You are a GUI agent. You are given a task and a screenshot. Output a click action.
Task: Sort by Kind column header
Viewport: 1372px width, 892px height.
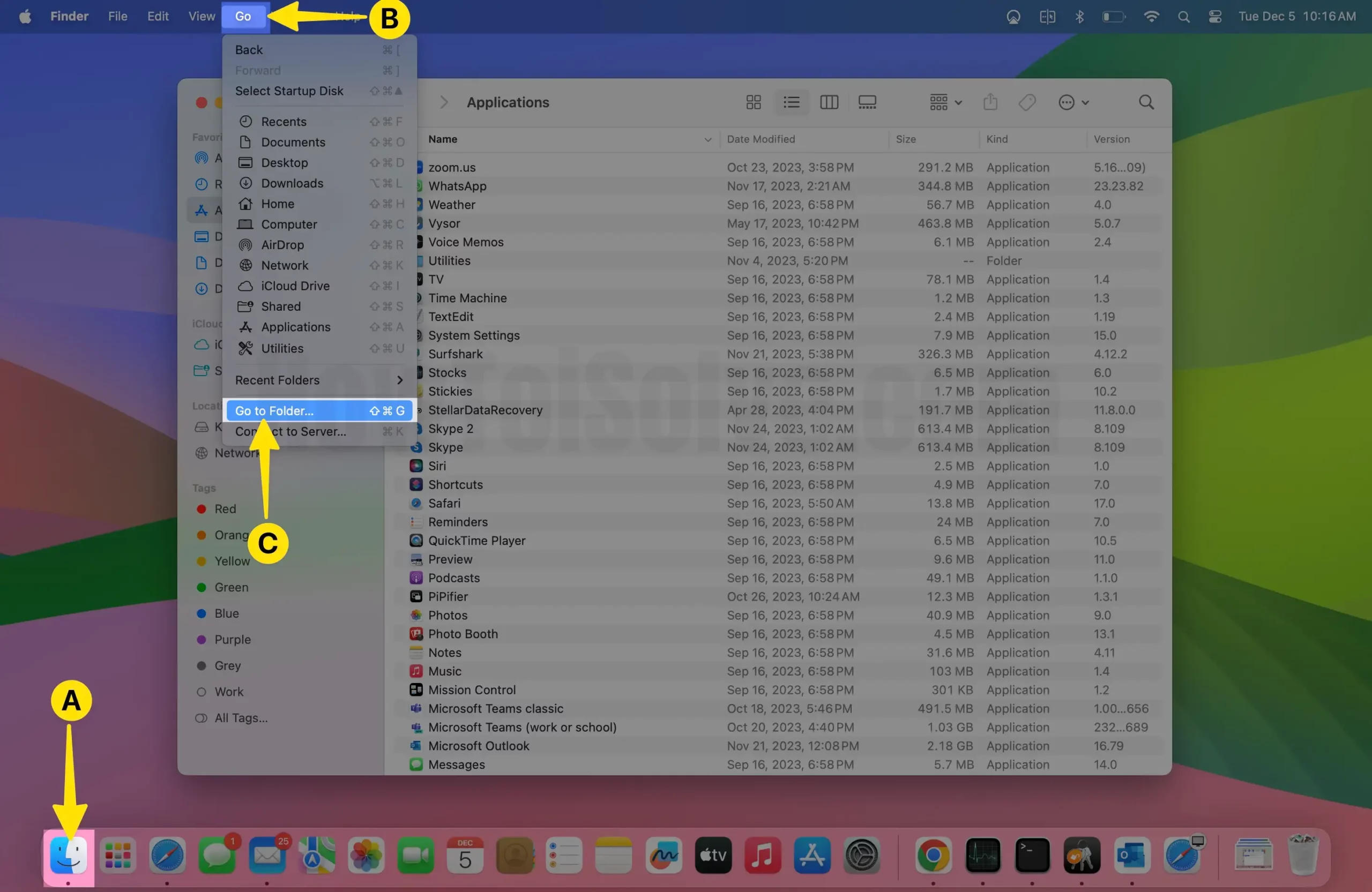997,139
